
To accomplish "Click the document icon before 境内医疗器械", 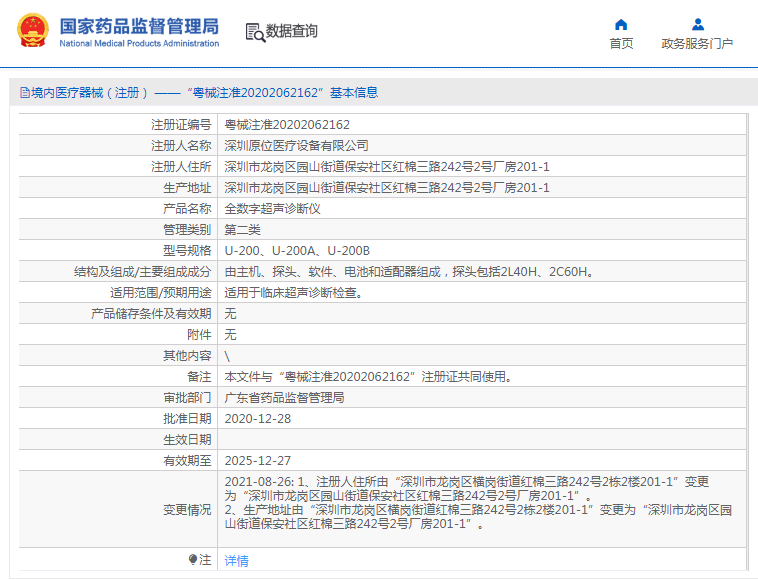I will coord(25,92).
